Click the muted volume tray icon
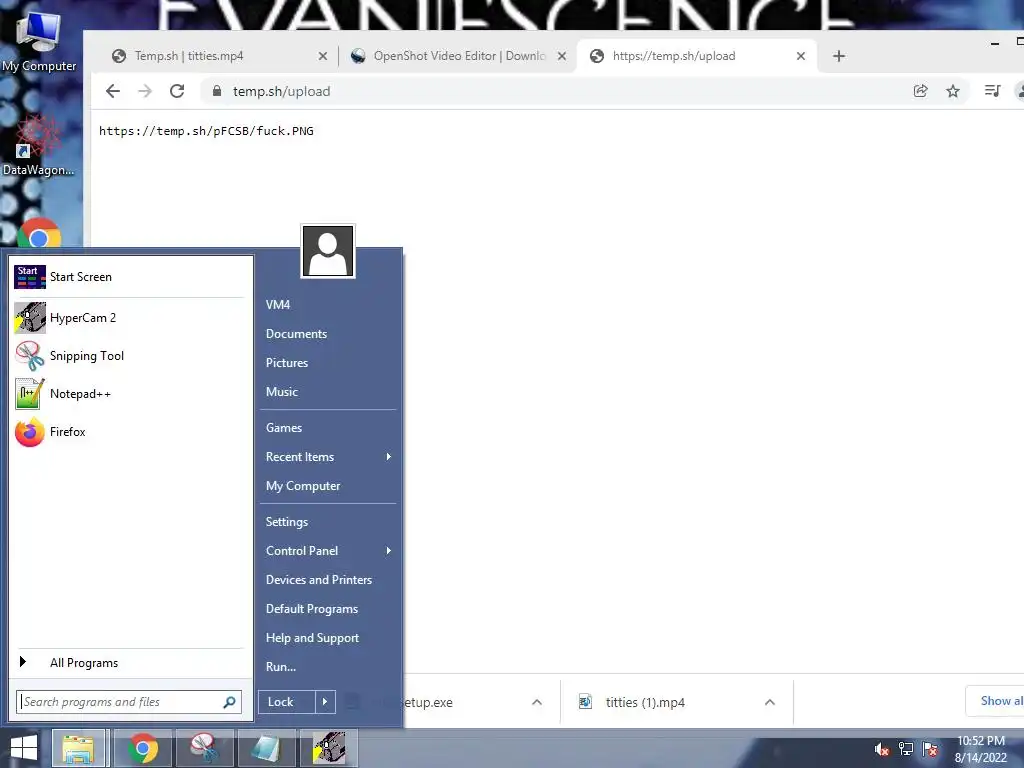The image size is (1024, 768). 882,749
